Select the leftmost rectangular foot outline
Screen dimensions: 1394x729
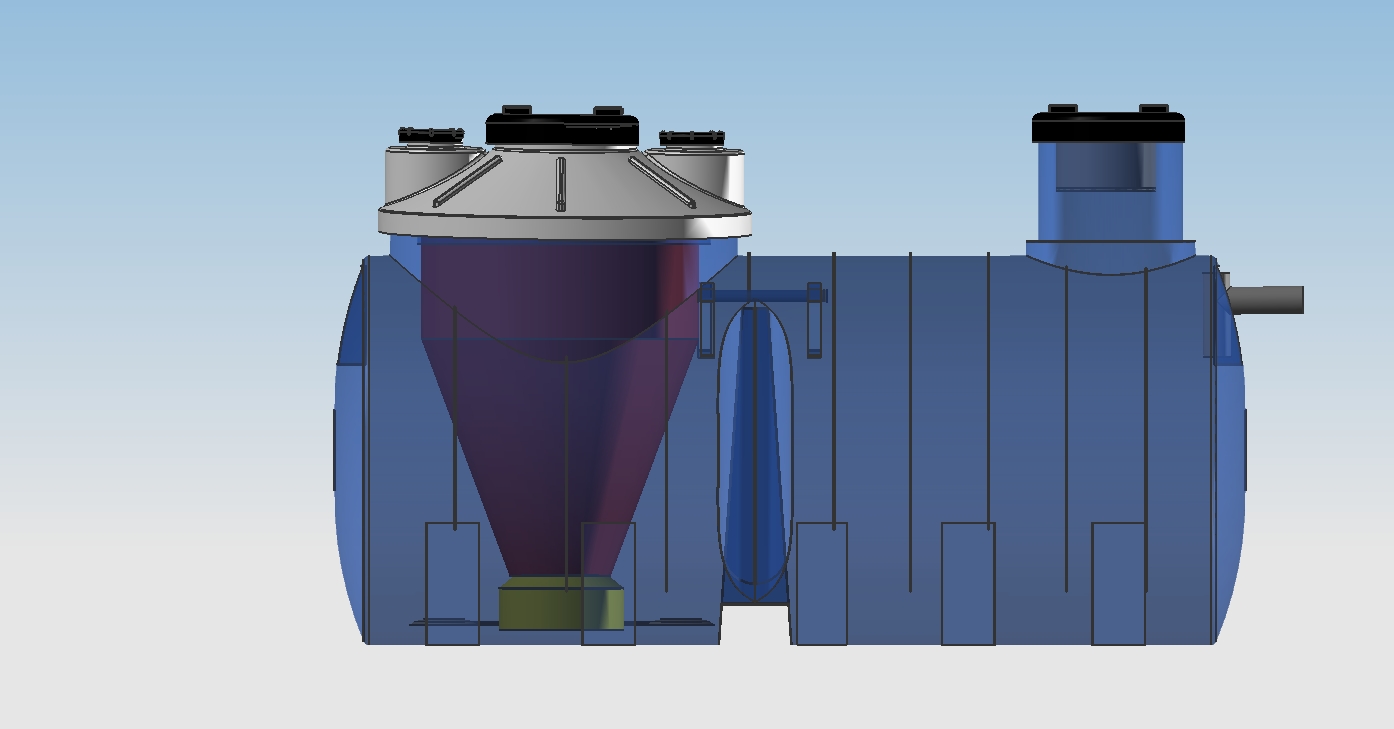(x=452, y=584)
